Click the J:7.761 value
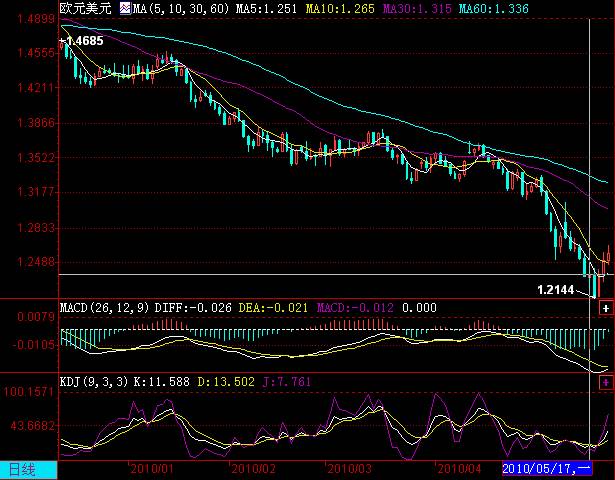This screenshot has height=480, width=615. pyautogui.click(x=287, y=382)
